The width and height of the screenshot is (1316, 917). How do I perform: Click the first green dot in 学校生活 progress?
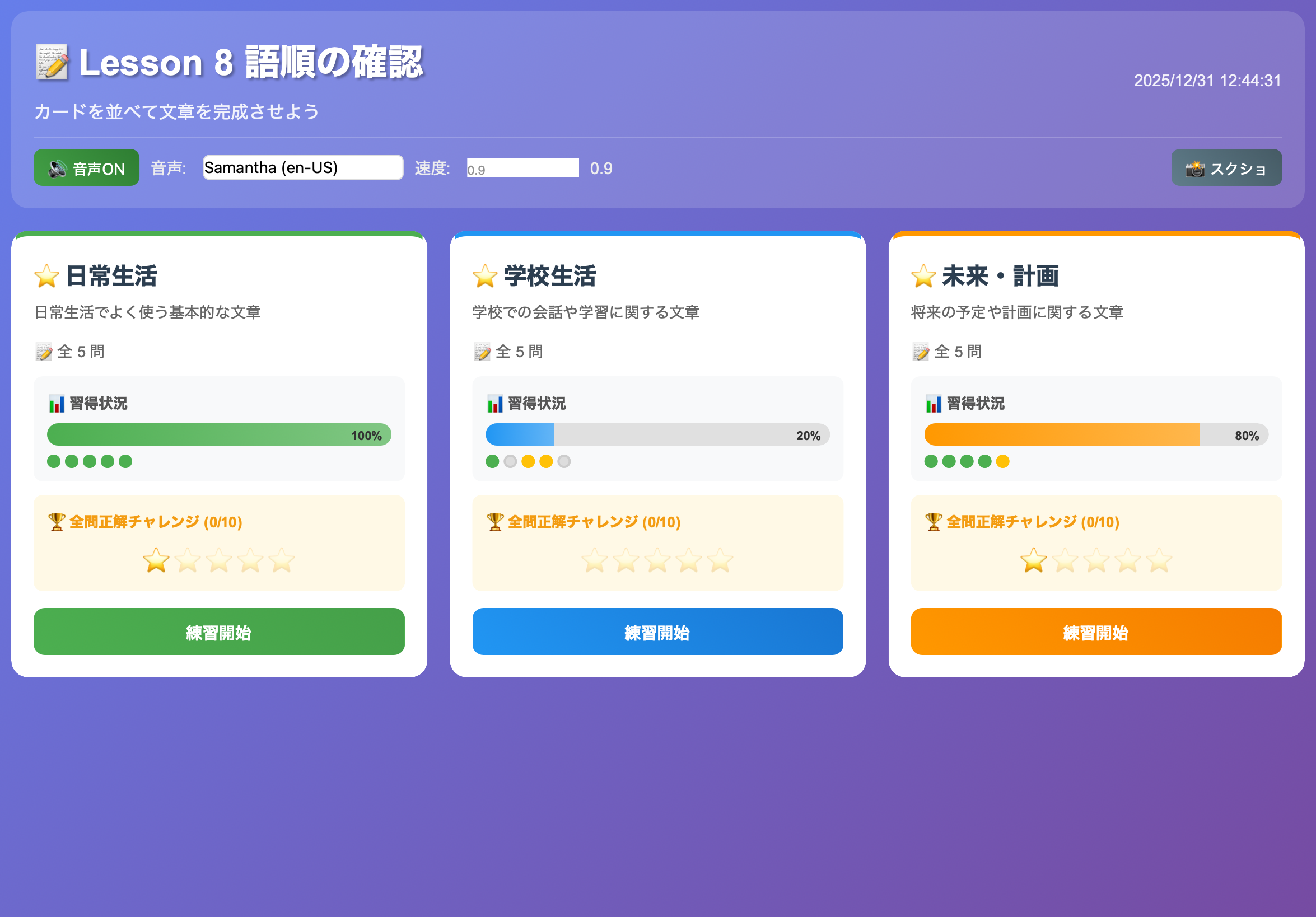(492, 461)
